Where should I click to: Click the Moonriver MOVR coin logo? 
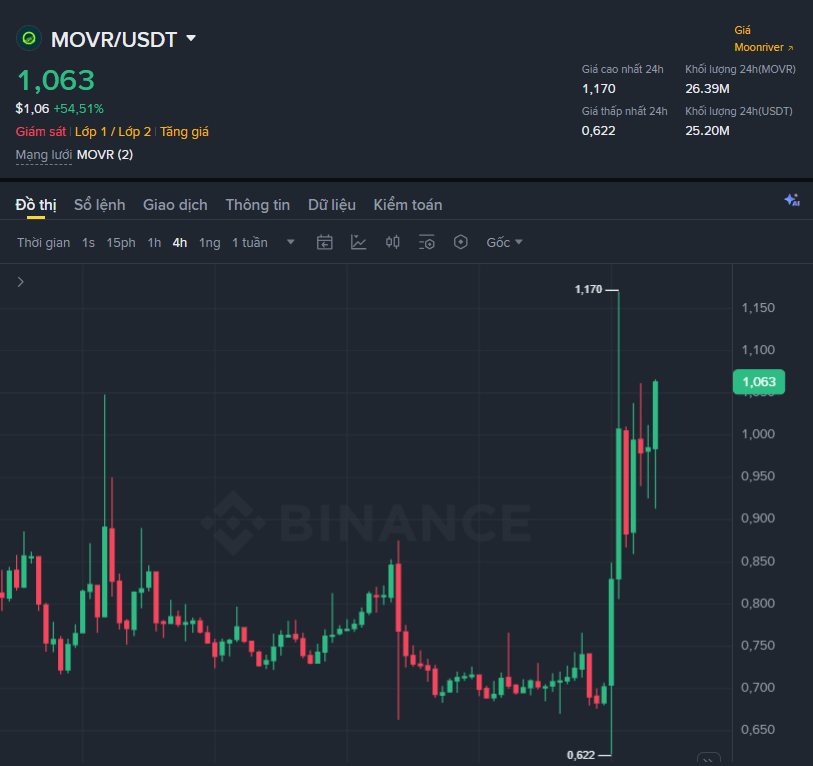point(29,38)
